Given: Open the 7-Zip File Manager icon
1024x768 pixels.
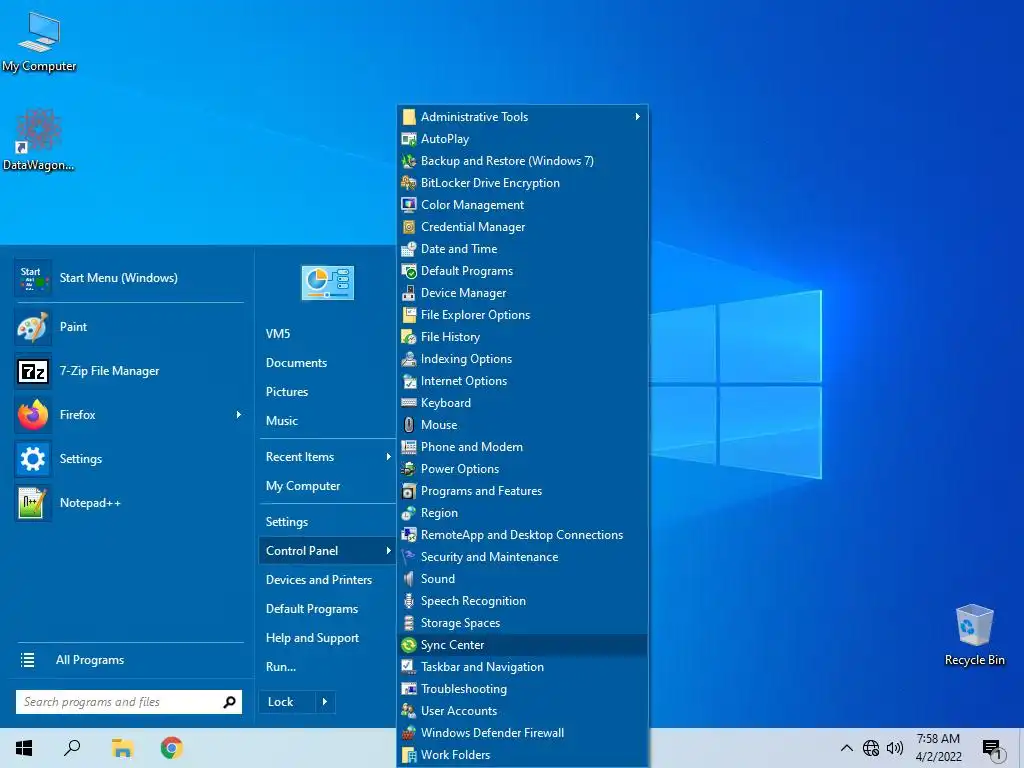Looking at the screenshot, I should [x=33, y=371].
